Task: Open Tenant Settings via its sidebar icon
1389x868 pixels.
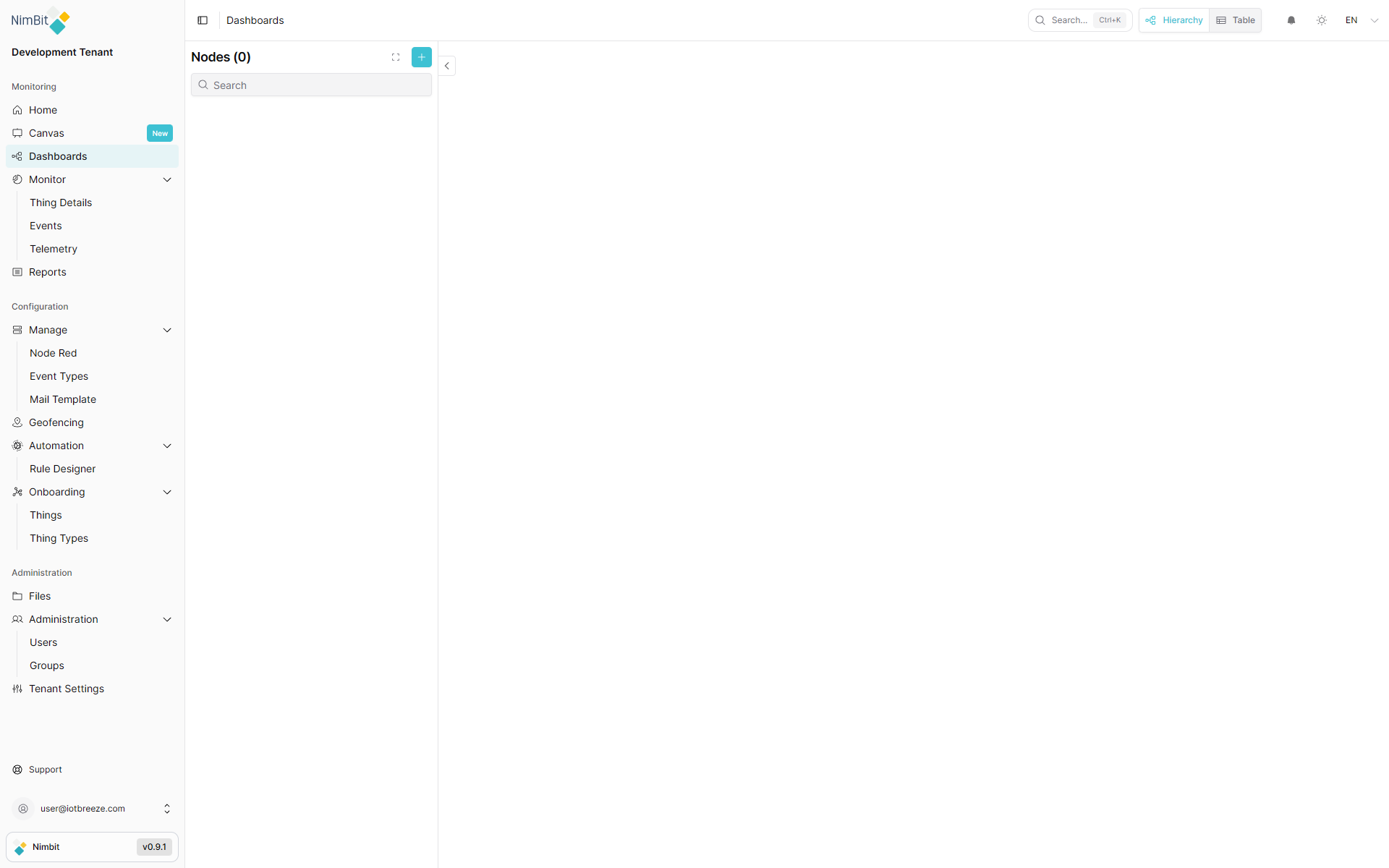Action: pos(17,689)
